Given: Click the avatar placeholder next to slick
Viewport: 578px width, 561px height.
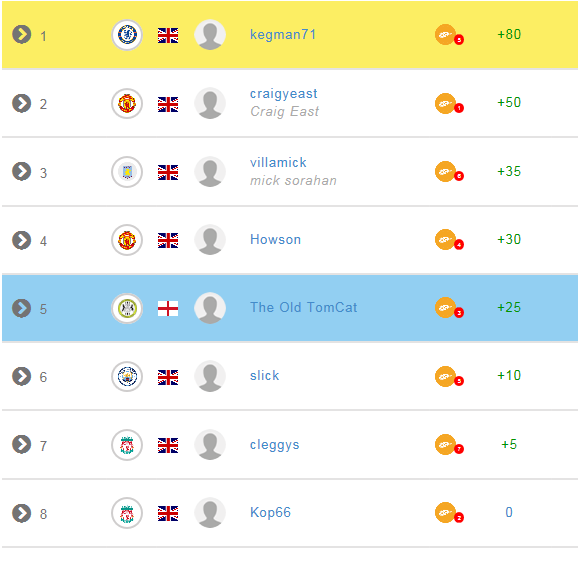Looking at the screenshot, I should pos(210,376).
